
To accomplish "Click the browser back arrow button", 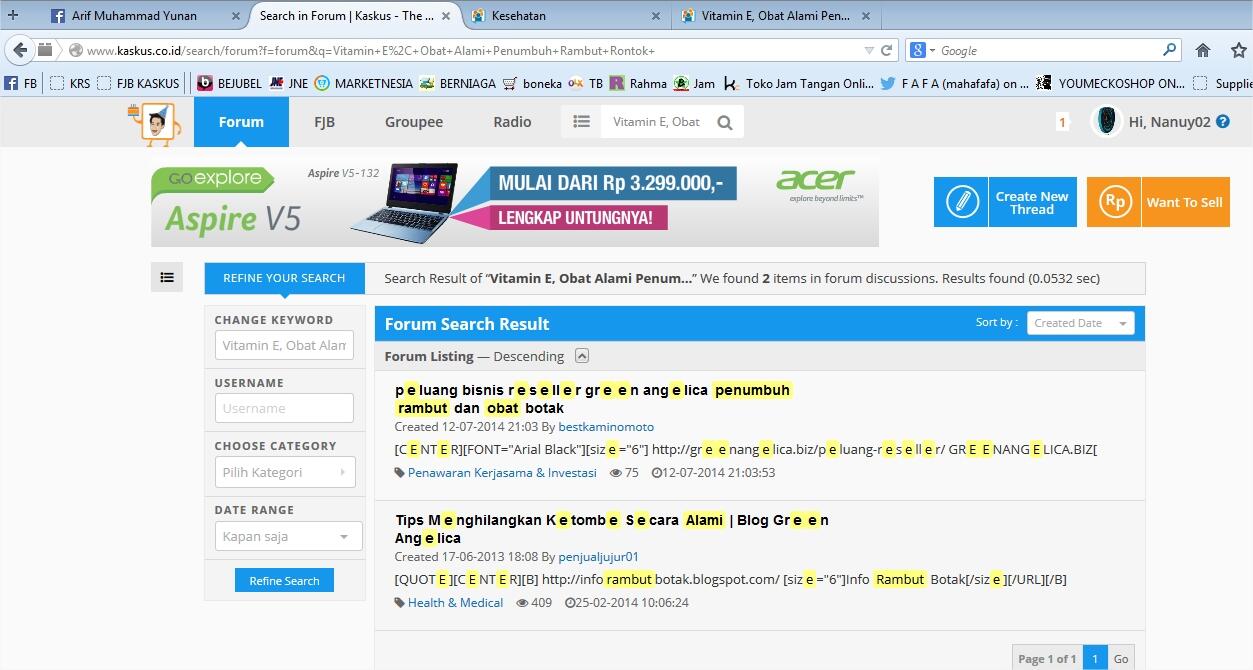I will 20,50.
